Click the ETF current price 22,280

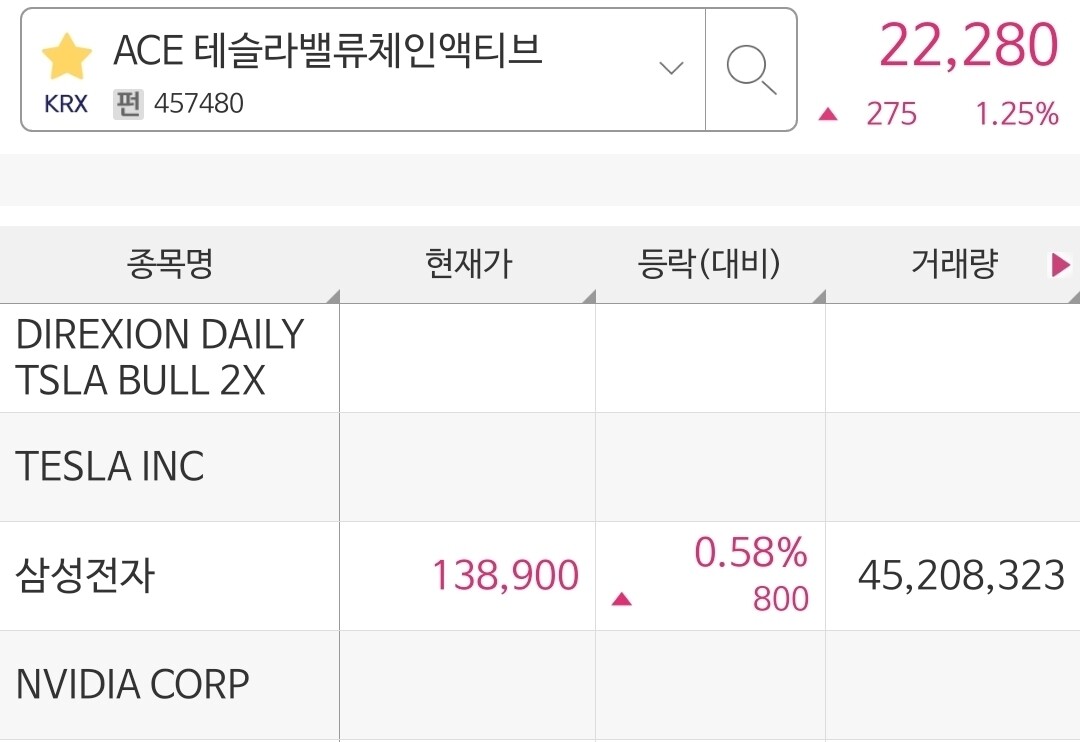[x=968, y=45]
